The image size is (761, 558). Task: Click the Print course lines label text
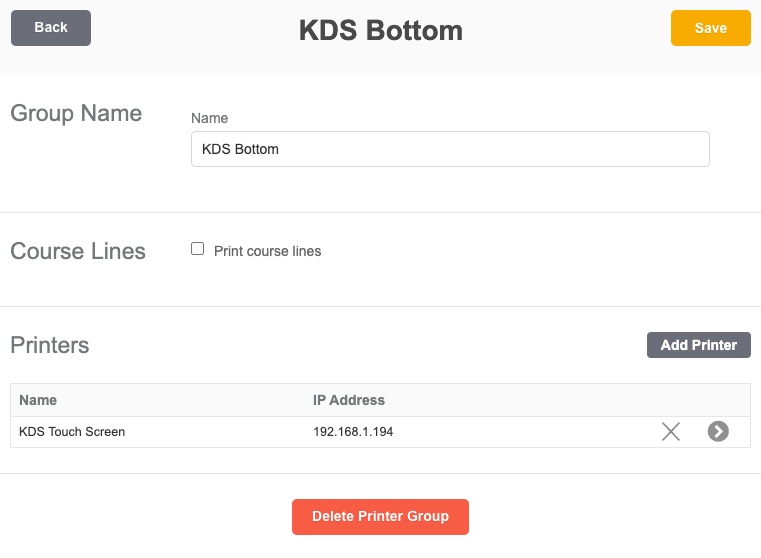268,251
